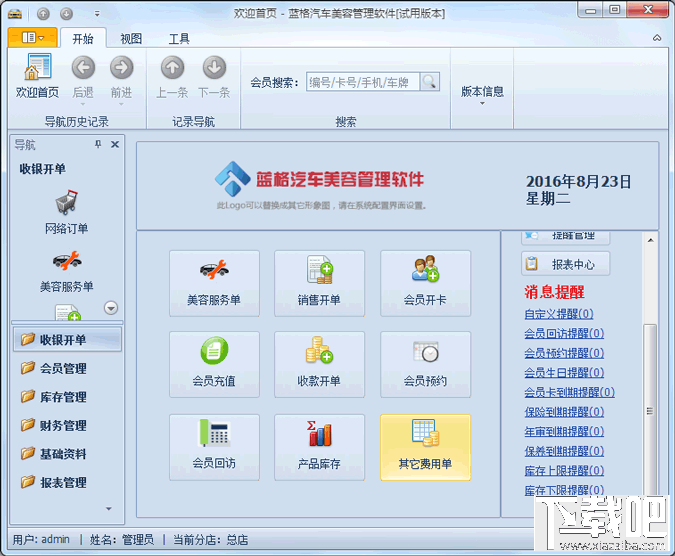
Task: Open 网络订单 shopping cart icon in navigation
Action: 67,202
